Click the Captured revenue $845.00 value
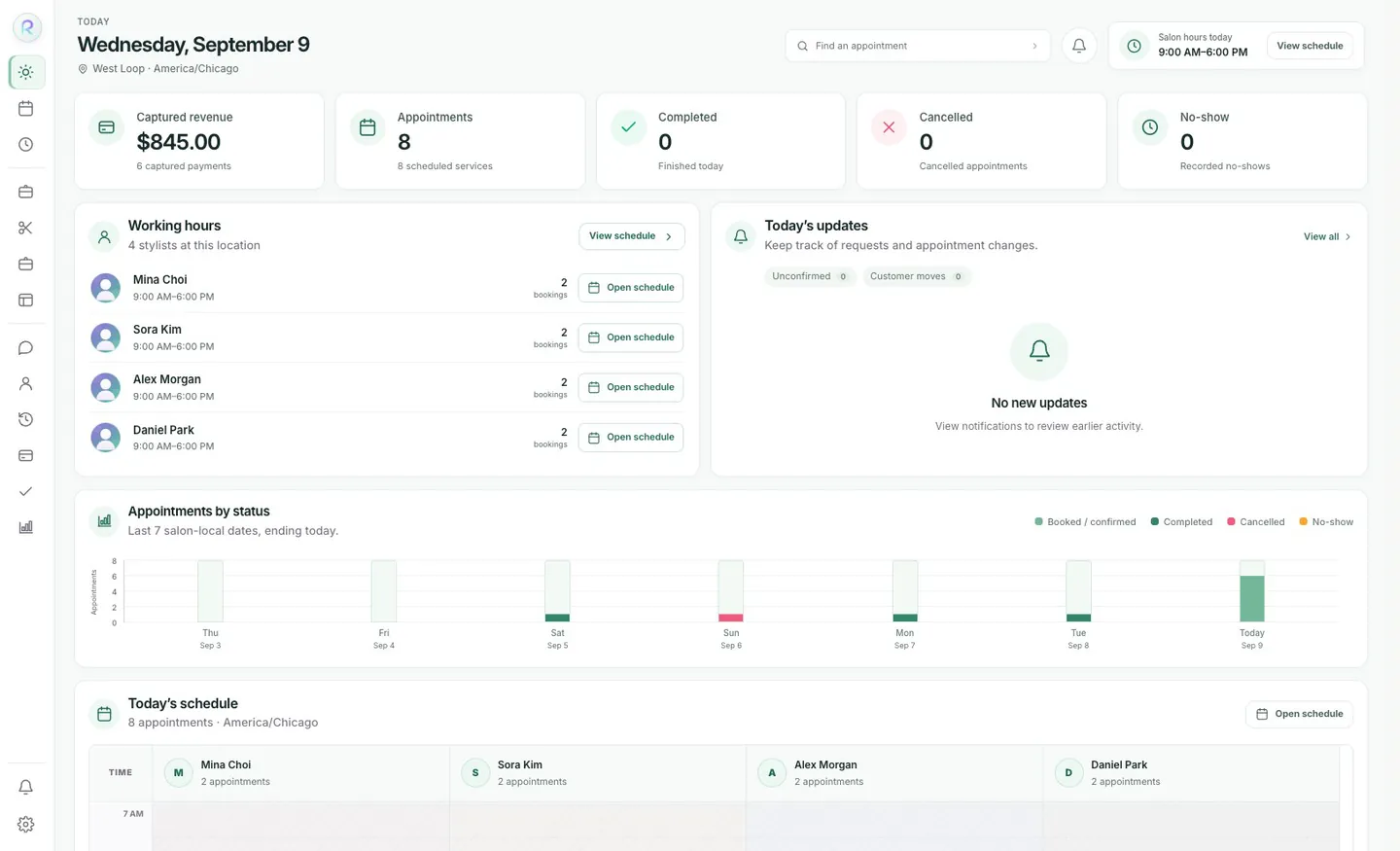 (179, 142)
